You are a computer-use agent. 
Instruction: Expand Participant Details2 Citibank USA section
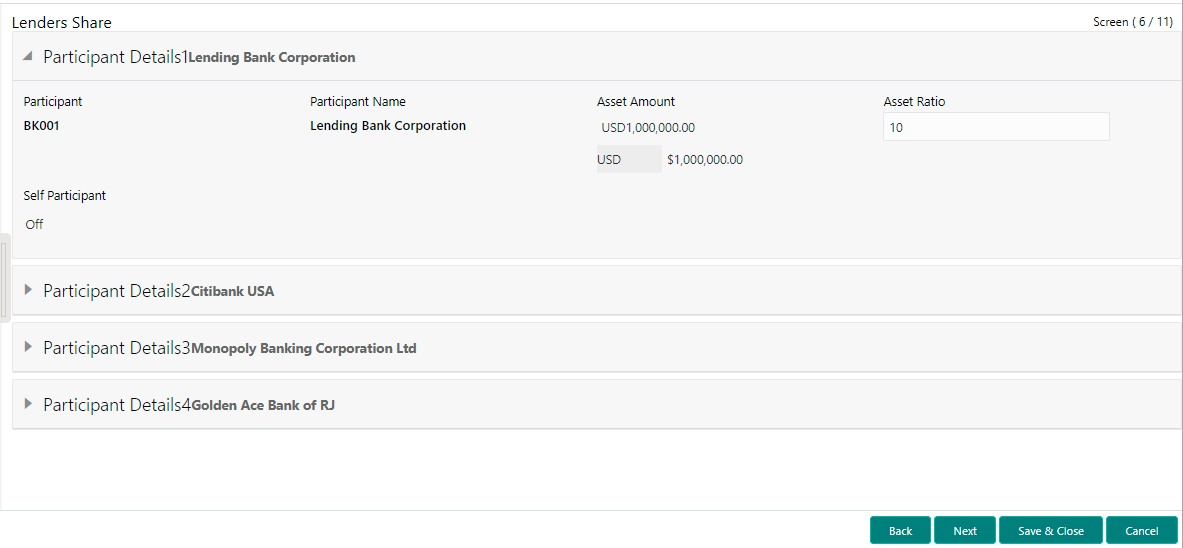(x=29, y=290)
